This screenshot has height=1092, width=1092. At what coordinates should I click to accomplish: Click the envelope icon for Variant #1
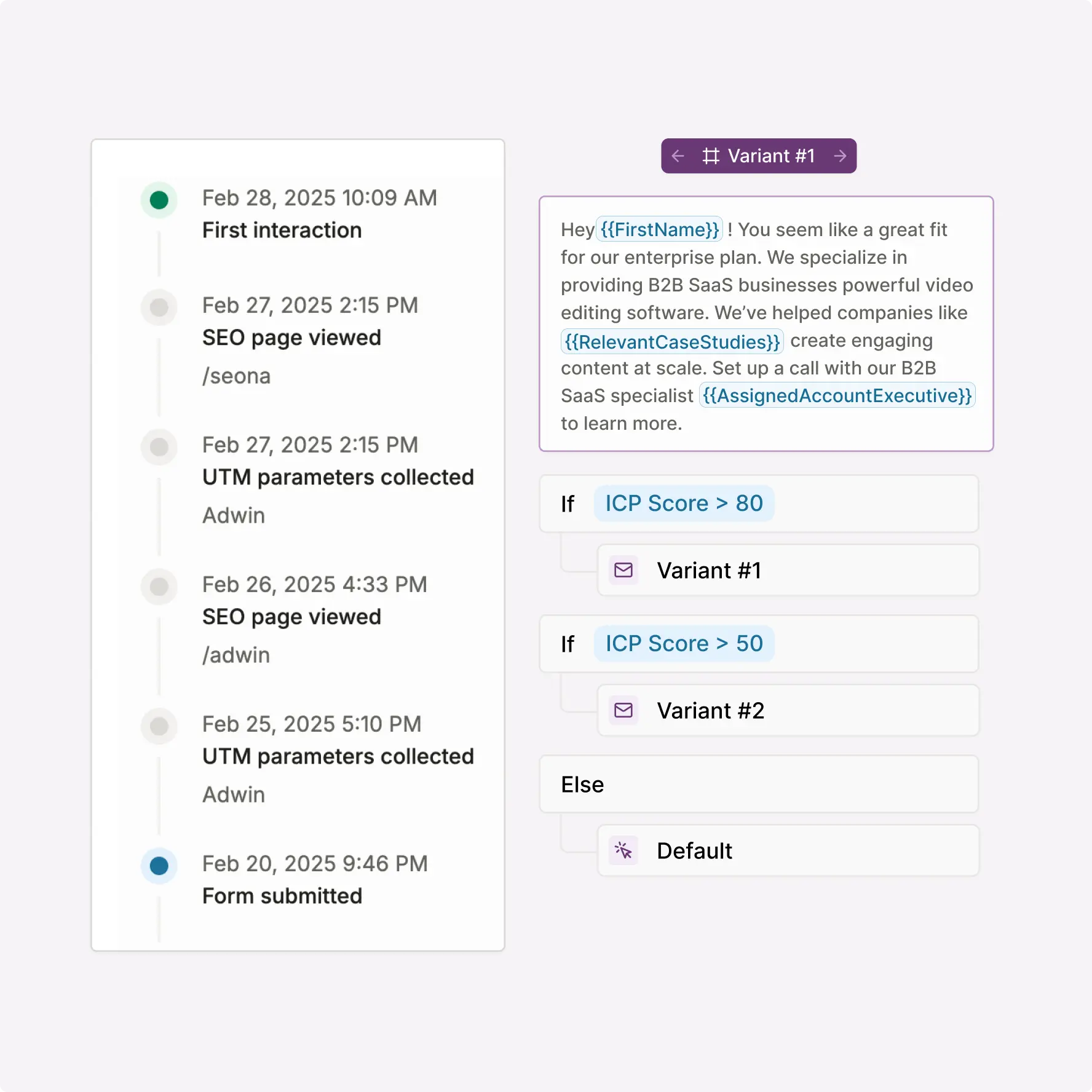click(623, 570)
